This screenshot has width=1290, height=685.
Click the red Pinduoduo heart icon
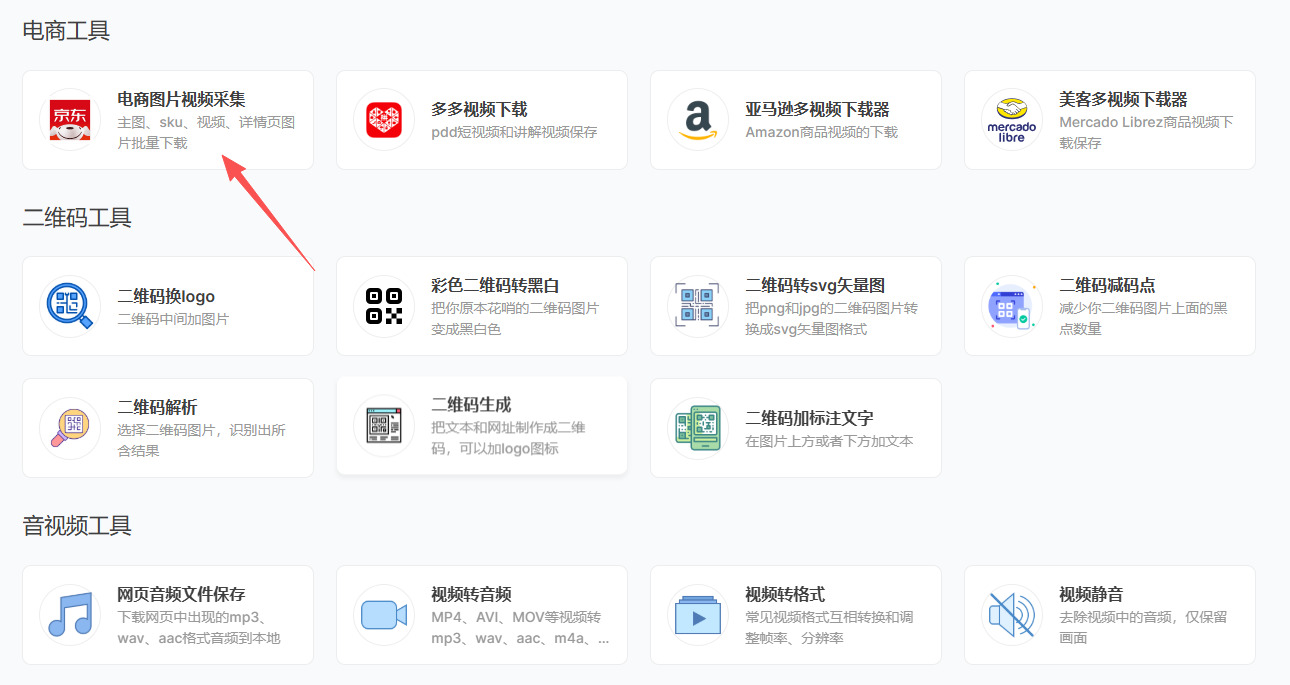pos(384,120)
